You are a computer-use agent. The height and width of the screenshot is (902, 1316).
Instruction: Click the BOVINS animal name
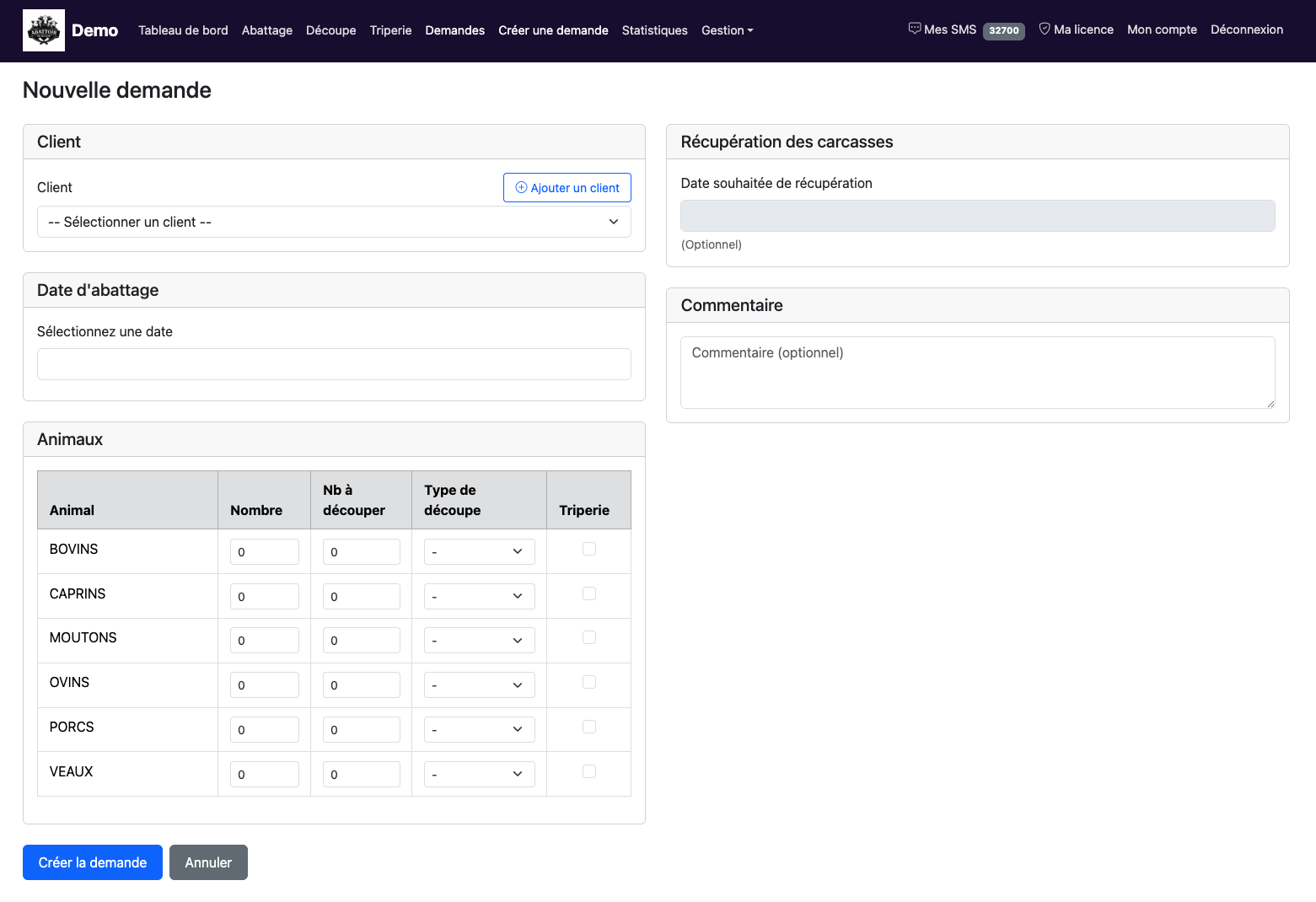pyautogui.click(x=73, y=549)
